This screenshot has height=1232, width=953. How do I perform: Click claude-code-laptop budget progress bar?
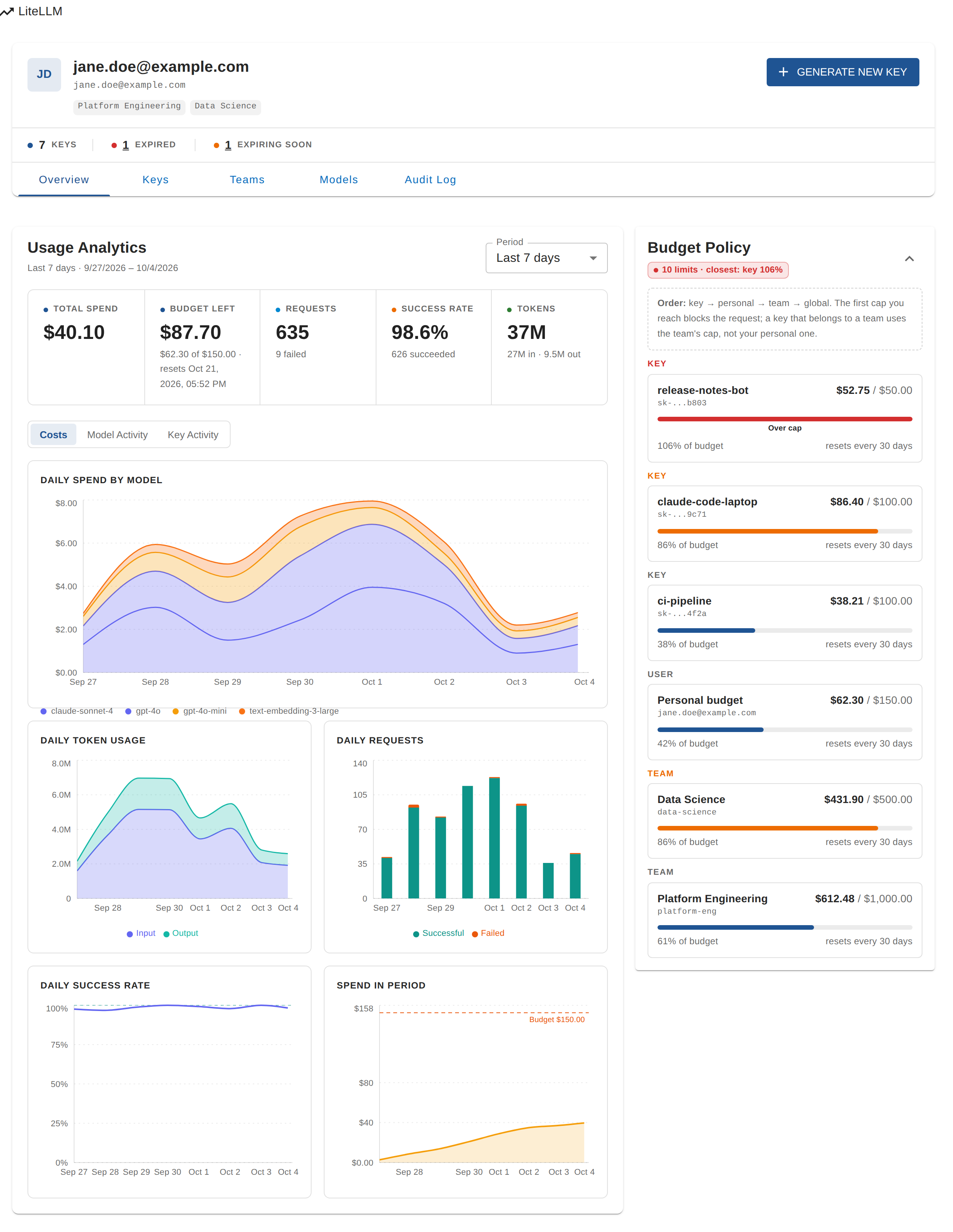coord(784,531)
